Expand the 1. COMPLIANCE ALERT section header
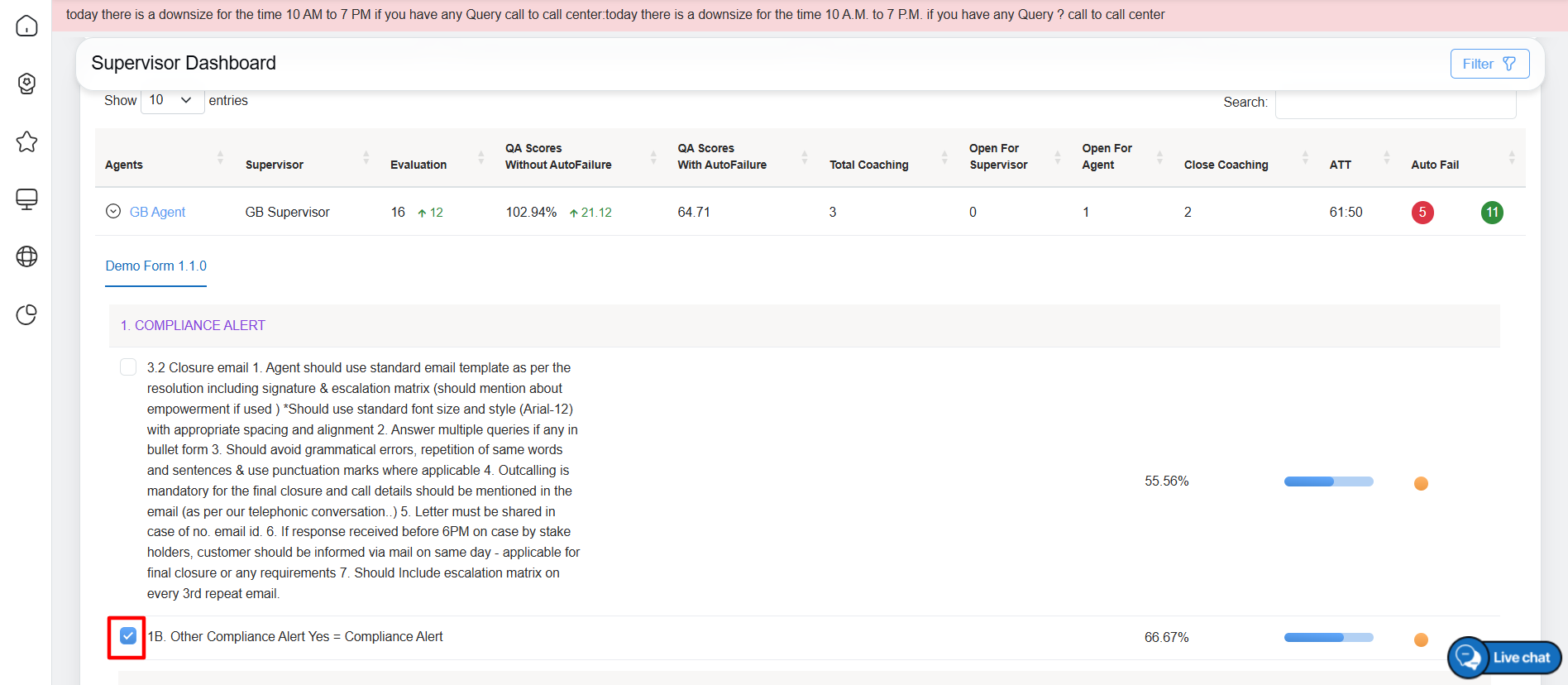The height and width of the screenshot is (685, 1568). 193,326
